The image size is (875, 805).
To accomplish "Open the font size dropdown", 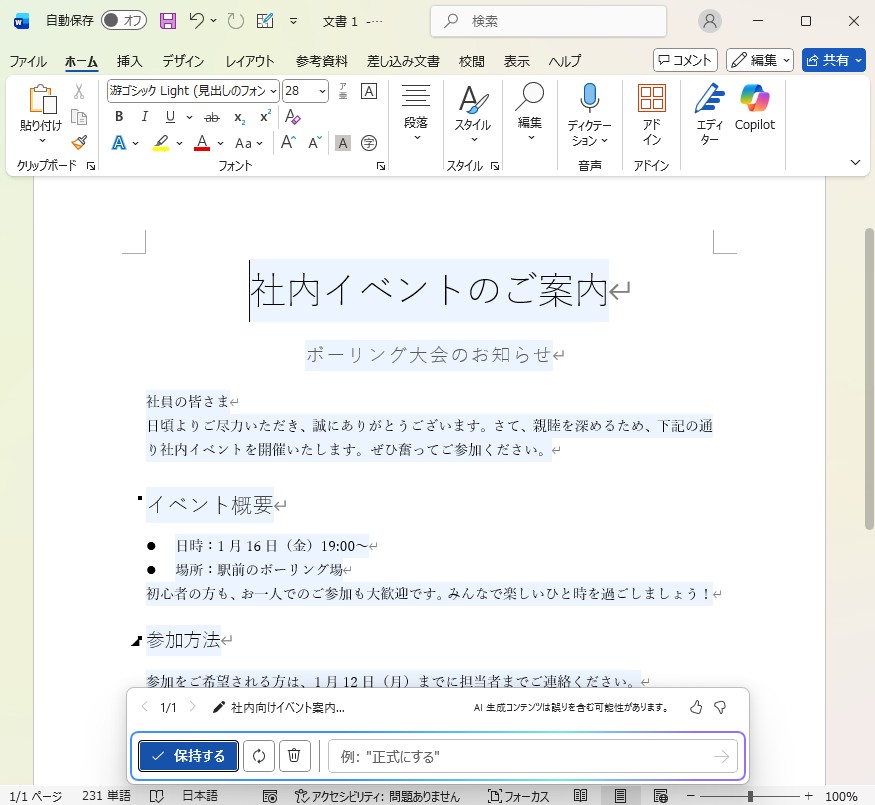I will pyautogui.click(x=322, y=91).
